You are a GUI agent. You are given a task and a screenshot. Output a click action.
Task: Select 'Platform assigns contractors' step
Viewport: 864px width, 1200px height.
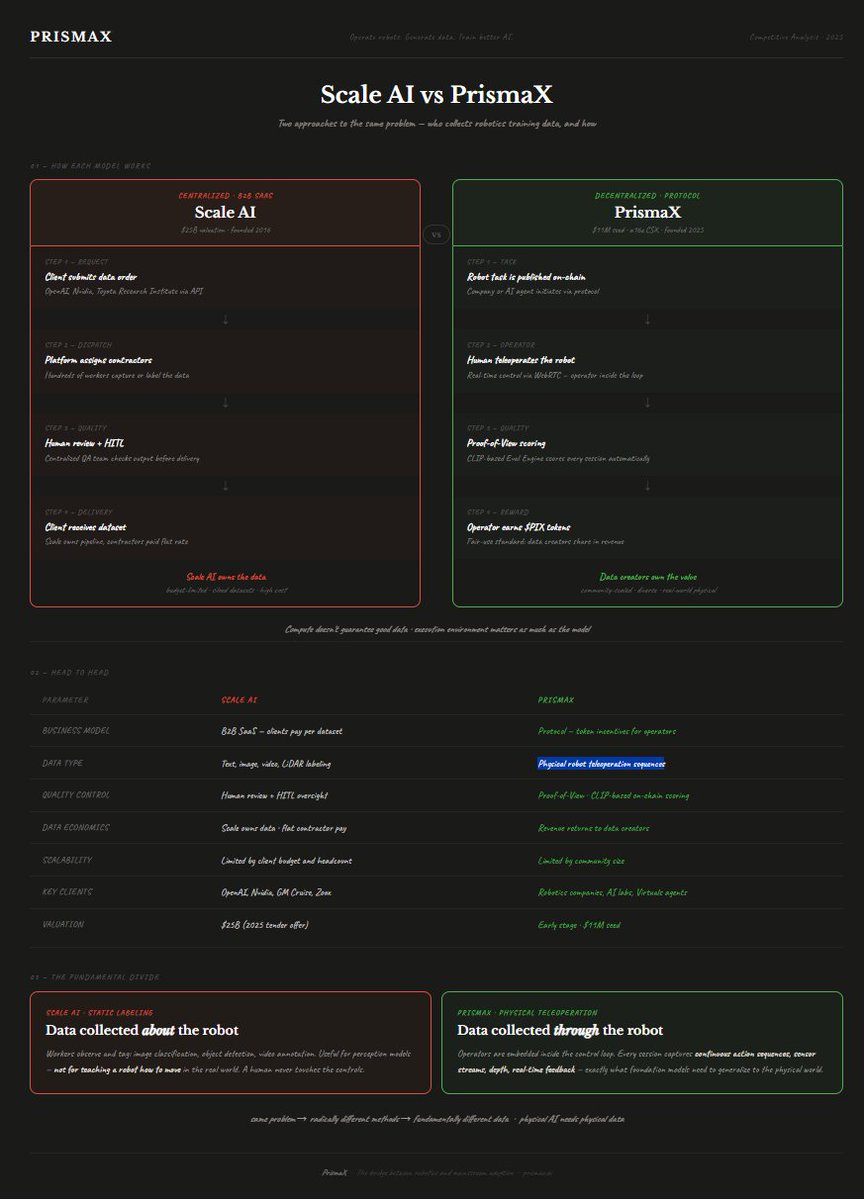point(98,360)
